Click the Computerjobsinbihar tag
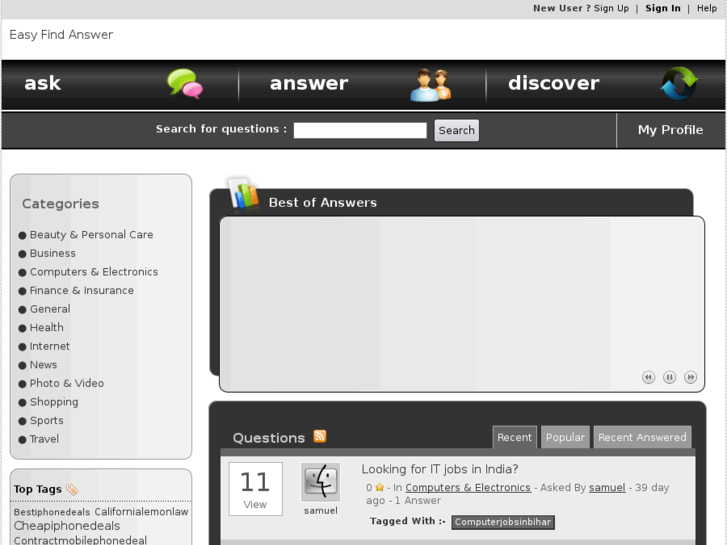This screenshot has height=545, width=727. (503, 522)
